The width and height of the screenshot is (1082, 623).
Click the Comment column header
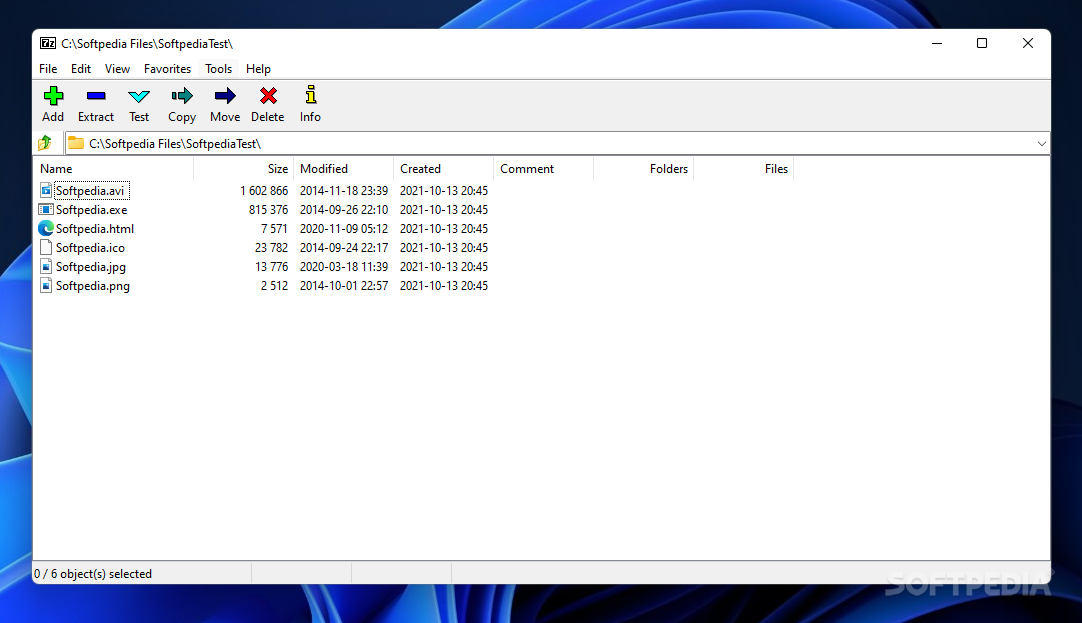coord(544,169)
